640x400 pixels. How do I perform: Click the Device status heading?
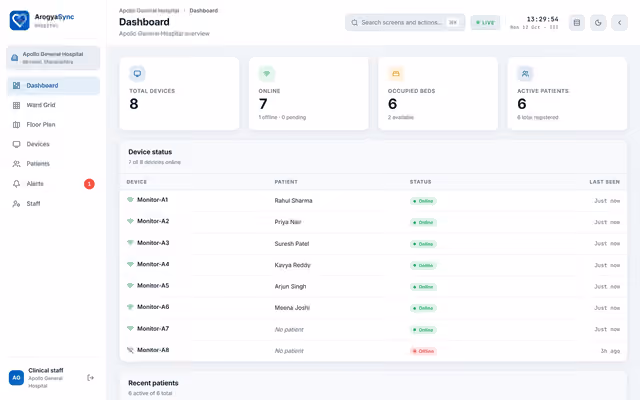point(150,152)
